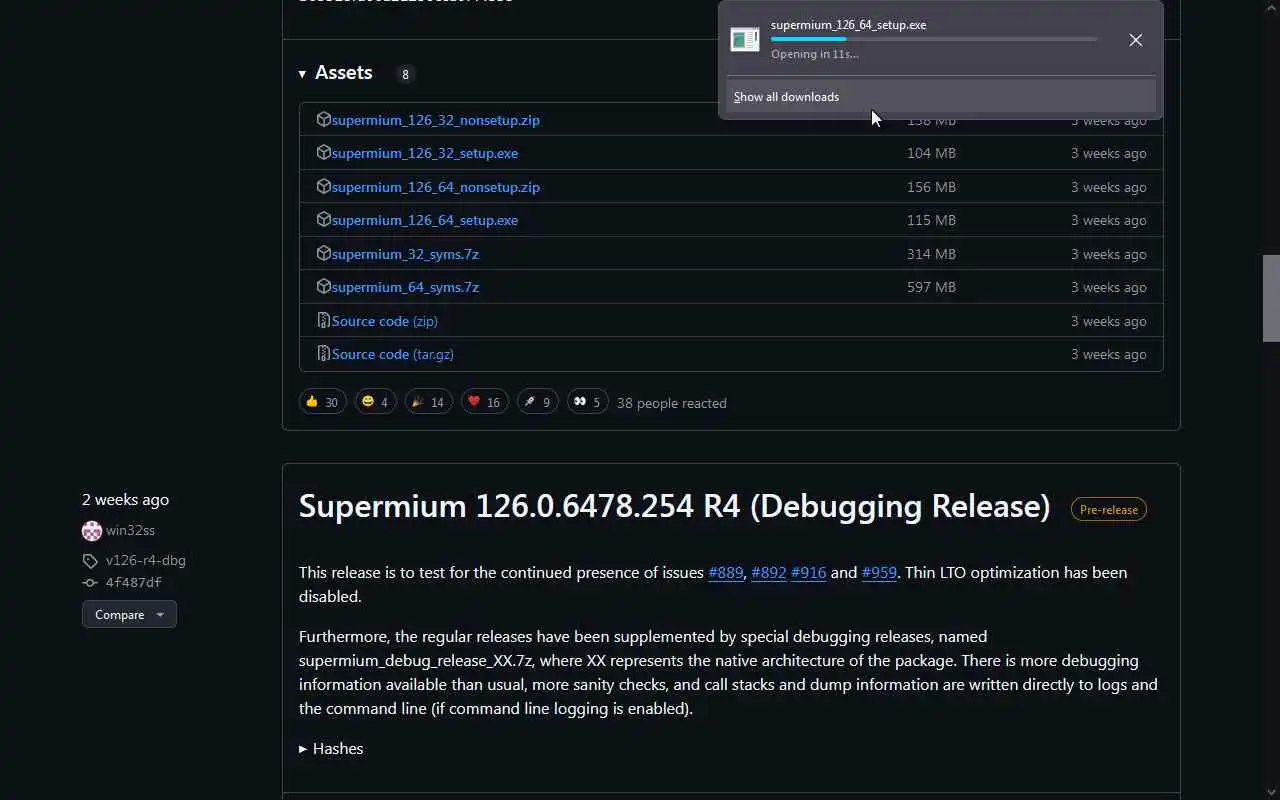The height and width of the screenshot is (800, 1280).
Task: Click the 115 MB size text
Action: 931,220
